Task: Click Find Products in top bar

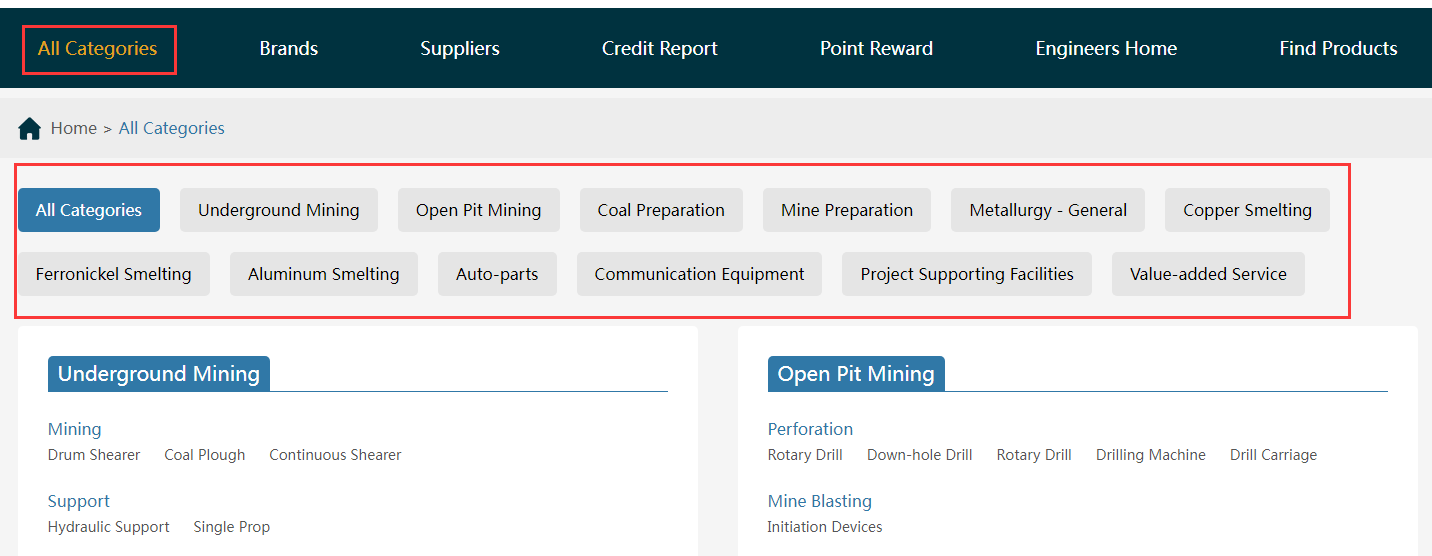Action: (x=1338, y=48)
